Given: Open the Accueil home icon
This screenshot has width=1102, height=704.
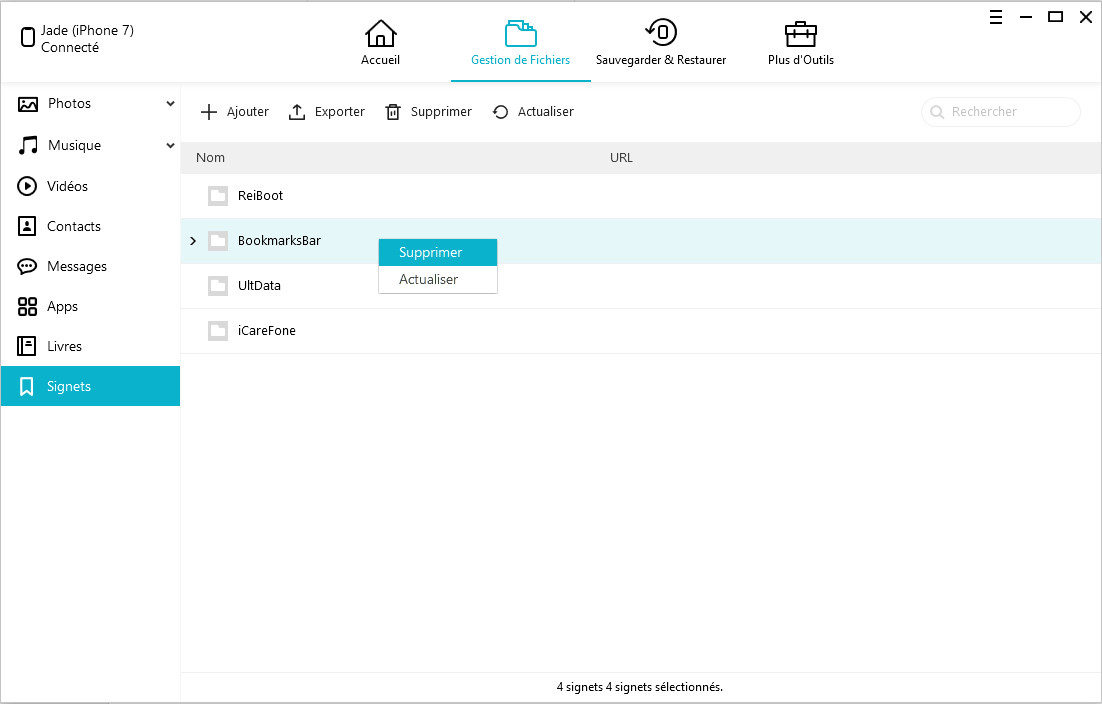Looking at the screenshot, I should [x=380, y=33].
